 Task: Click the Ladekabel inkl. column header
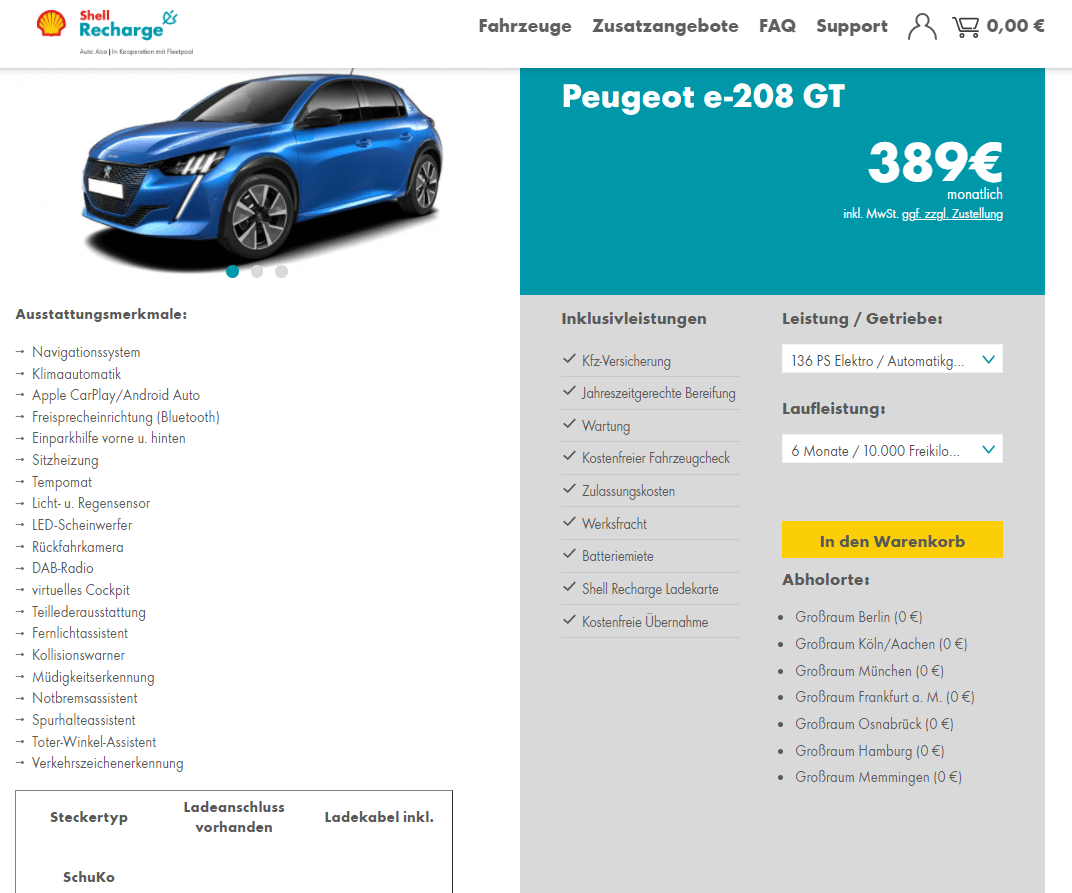[379, 817]
